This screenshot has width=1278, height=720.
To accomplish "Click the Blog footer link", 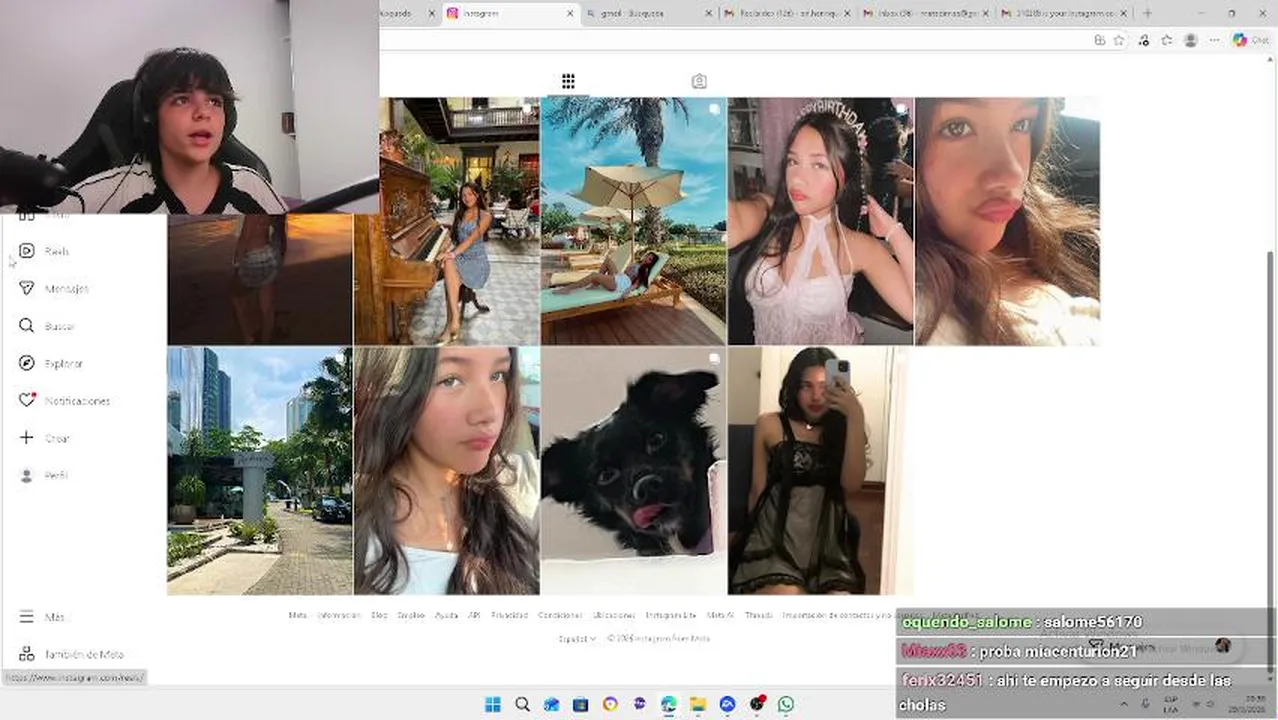I will (x=379, y=615).
